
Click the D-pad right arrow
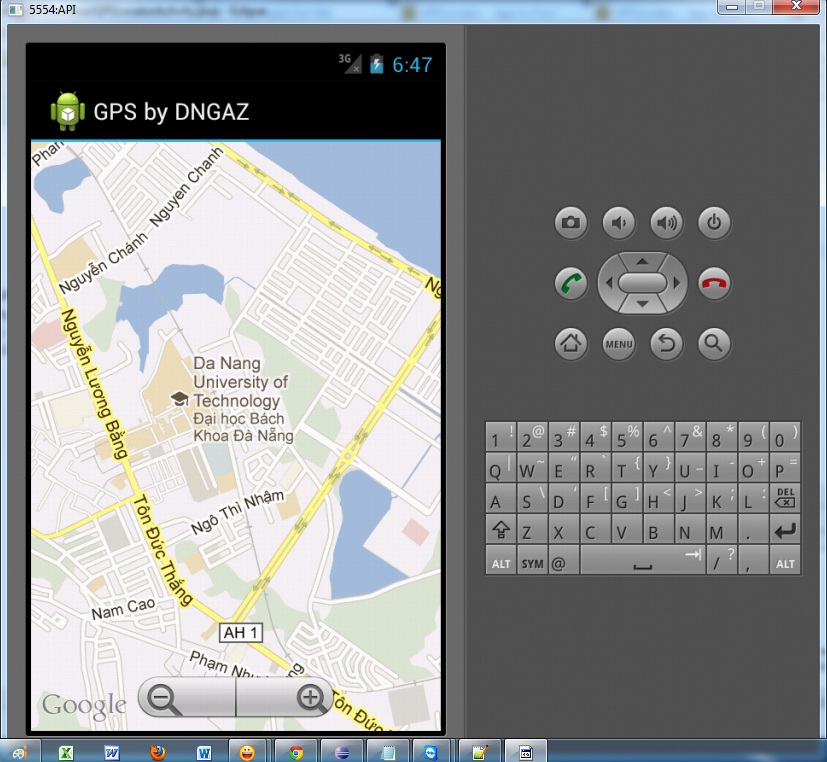[x=677, y=283]
